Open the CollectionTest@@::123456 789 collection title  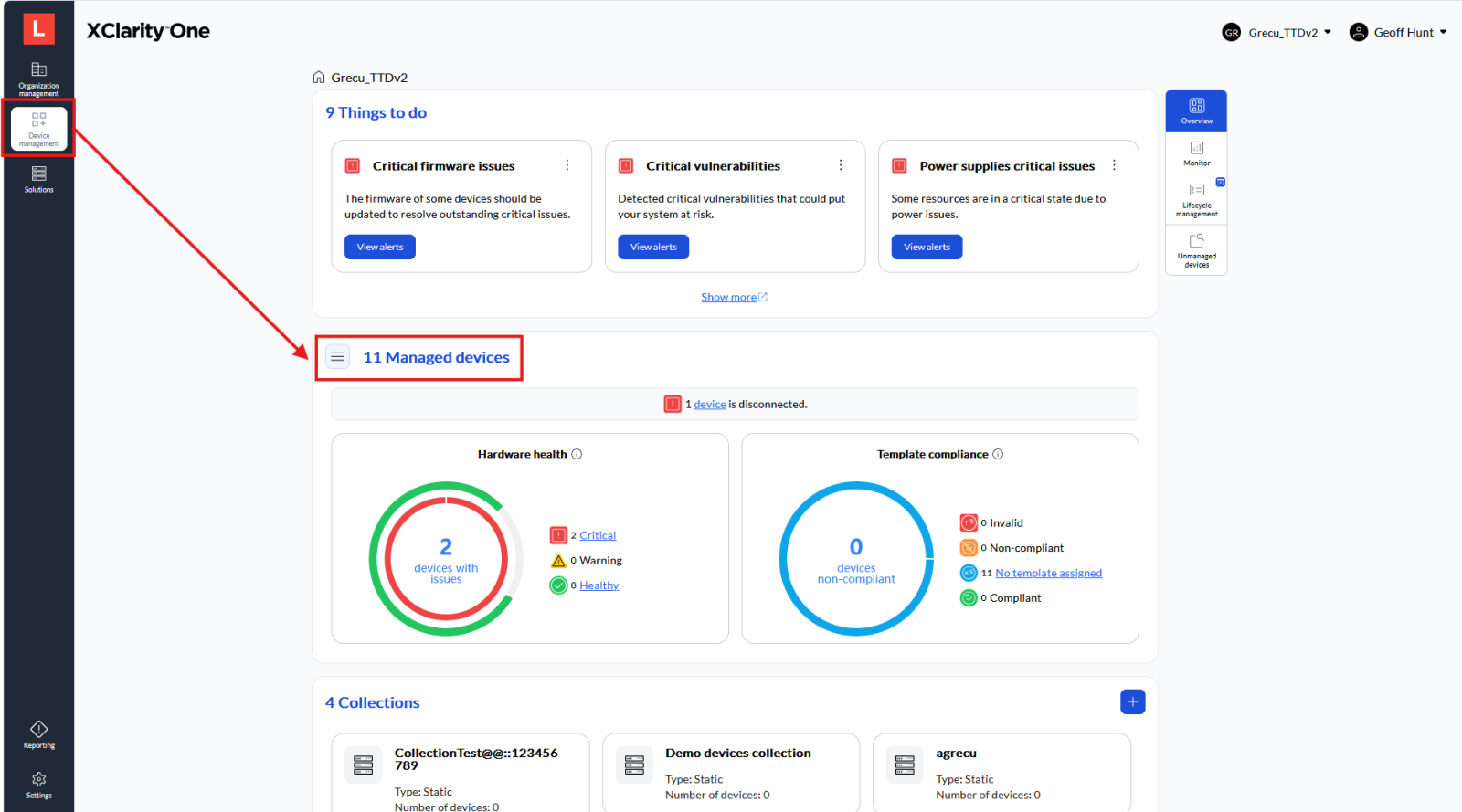(x=476, y=759)
